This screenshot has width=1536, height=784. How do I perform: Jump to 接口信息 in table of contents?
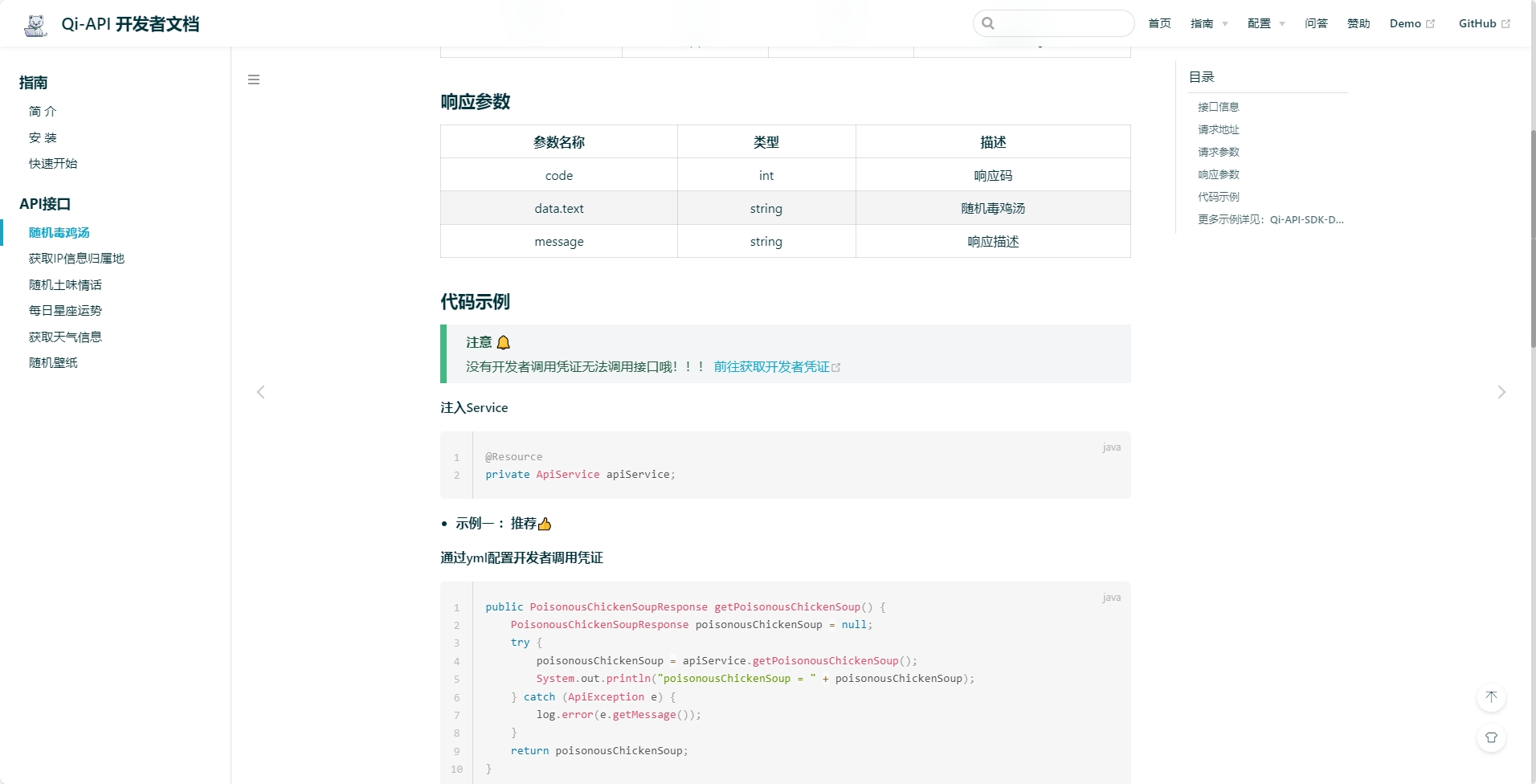1218,107
